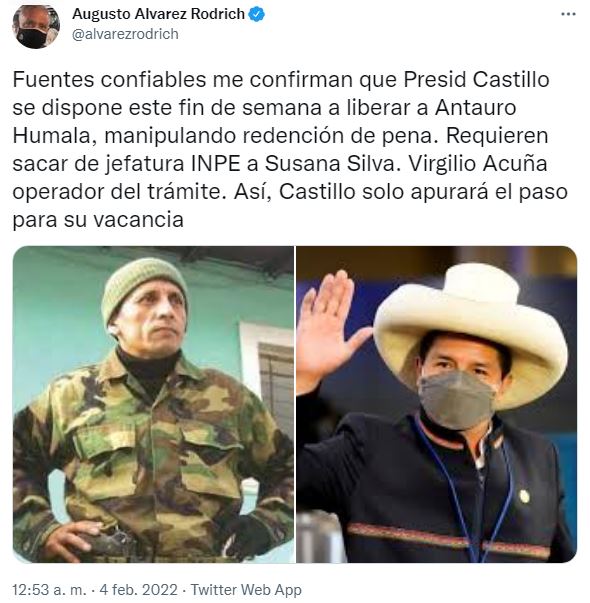Click the tweet text starting Fuentes confiables
Image resolution: width=590 pixels, height=603 pixels.
[x=290, y=150]
